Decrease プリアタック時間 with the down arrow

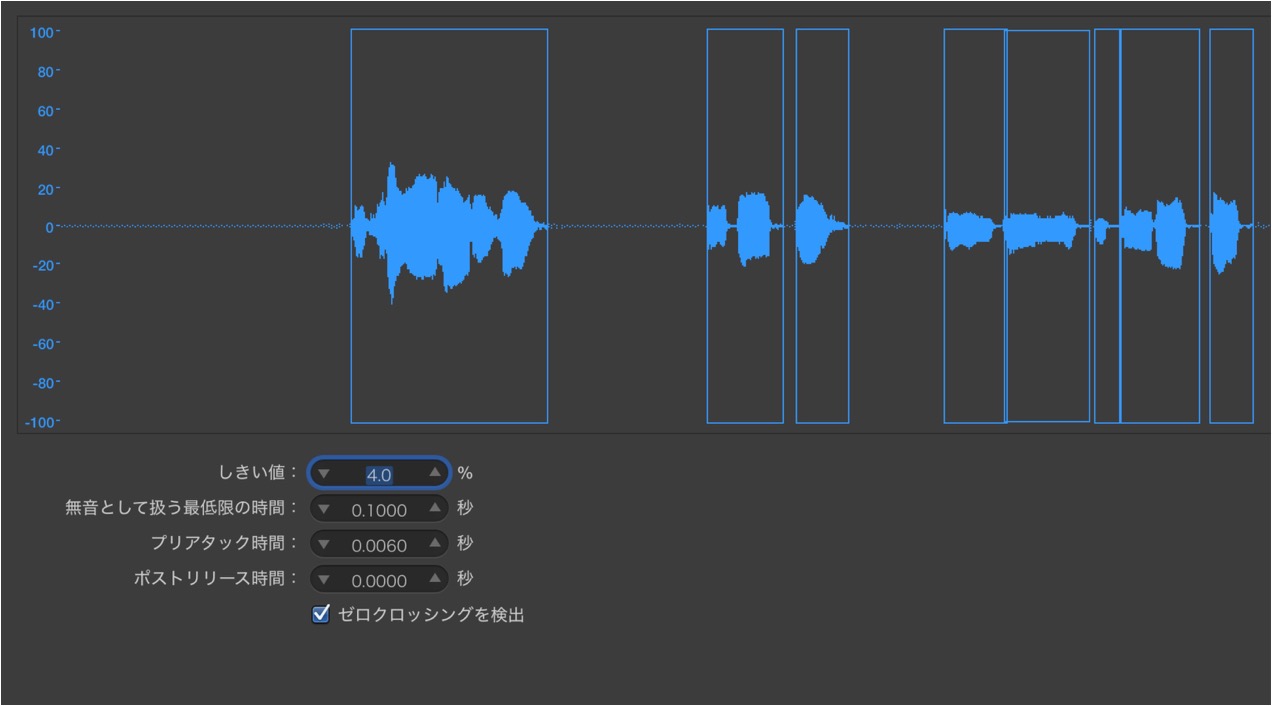pos(323,545)
